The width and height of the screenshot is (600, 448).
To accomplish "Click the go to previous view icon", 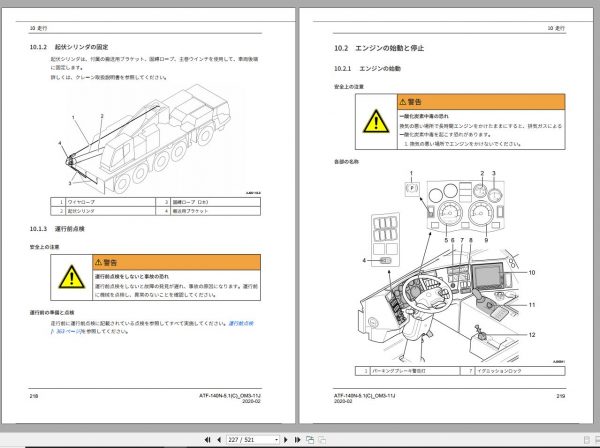I will click(310, 440).
